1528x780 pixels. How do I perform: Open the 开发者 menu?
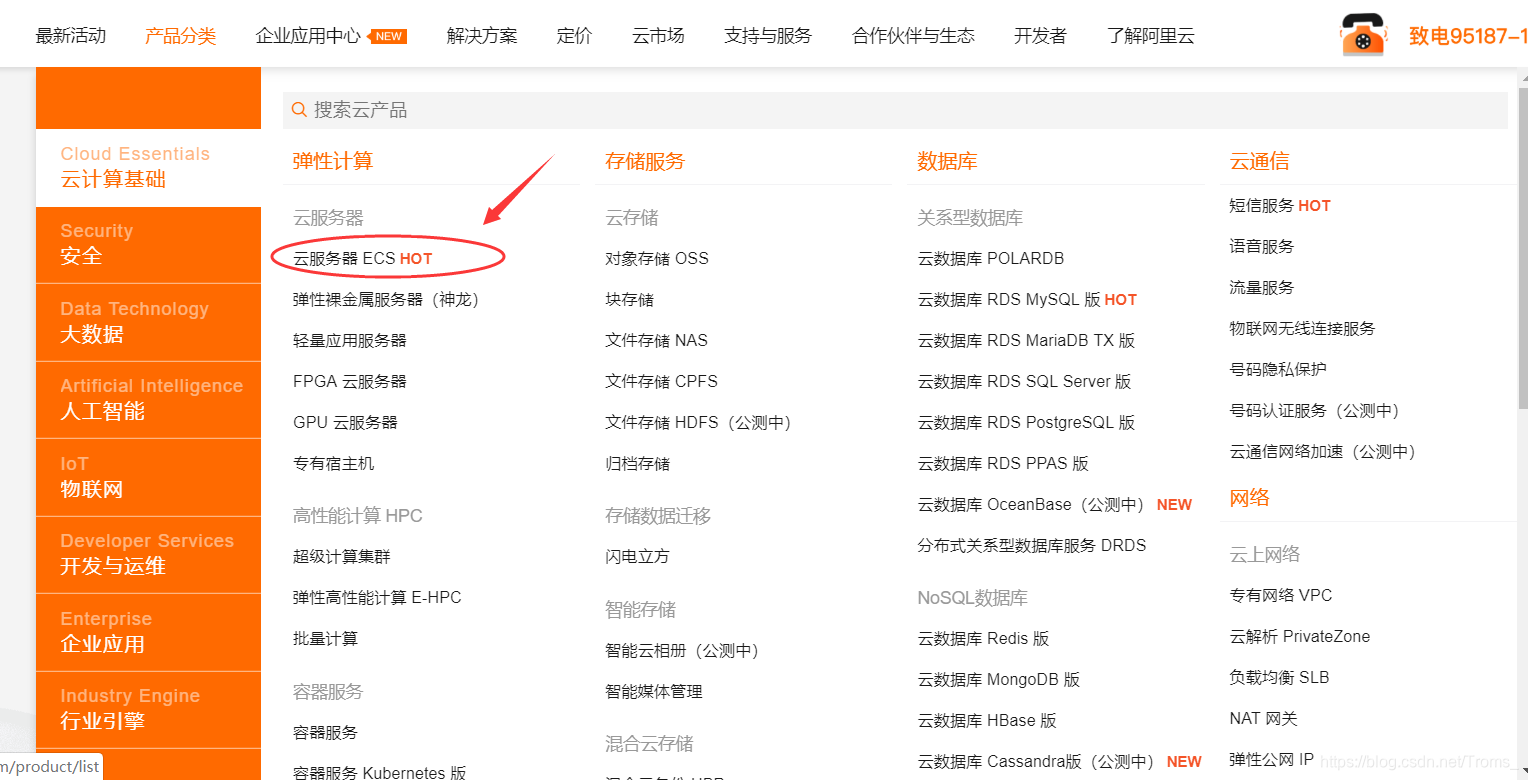1040,36
